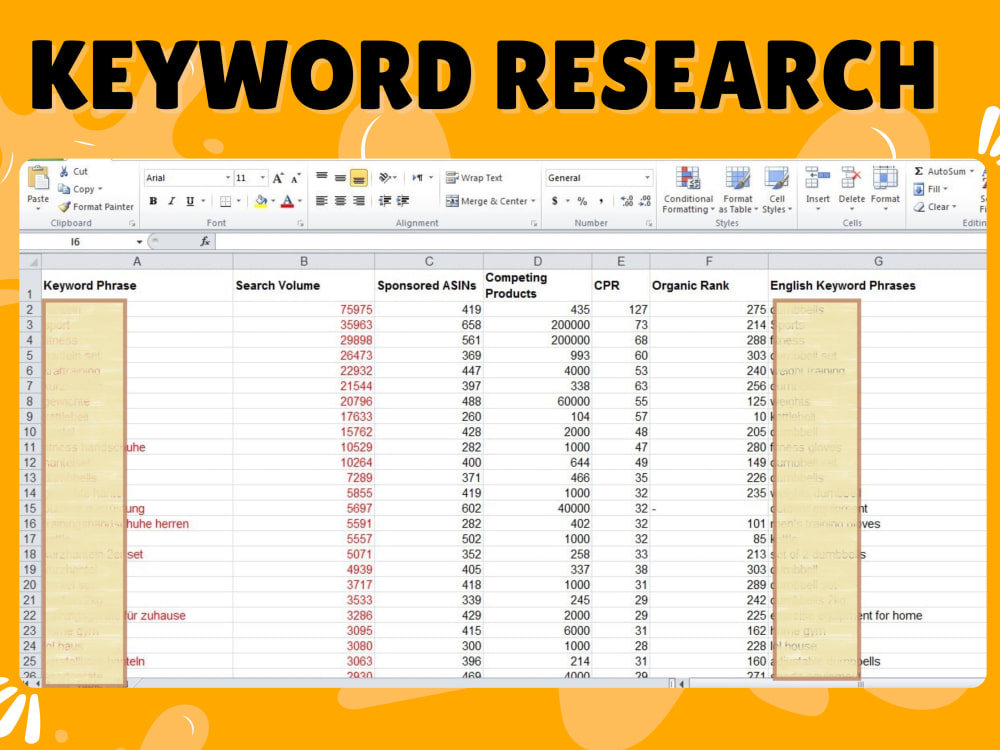Toggle italic formatting
The width and height of the screenshot is (1000, 750).
171,201
